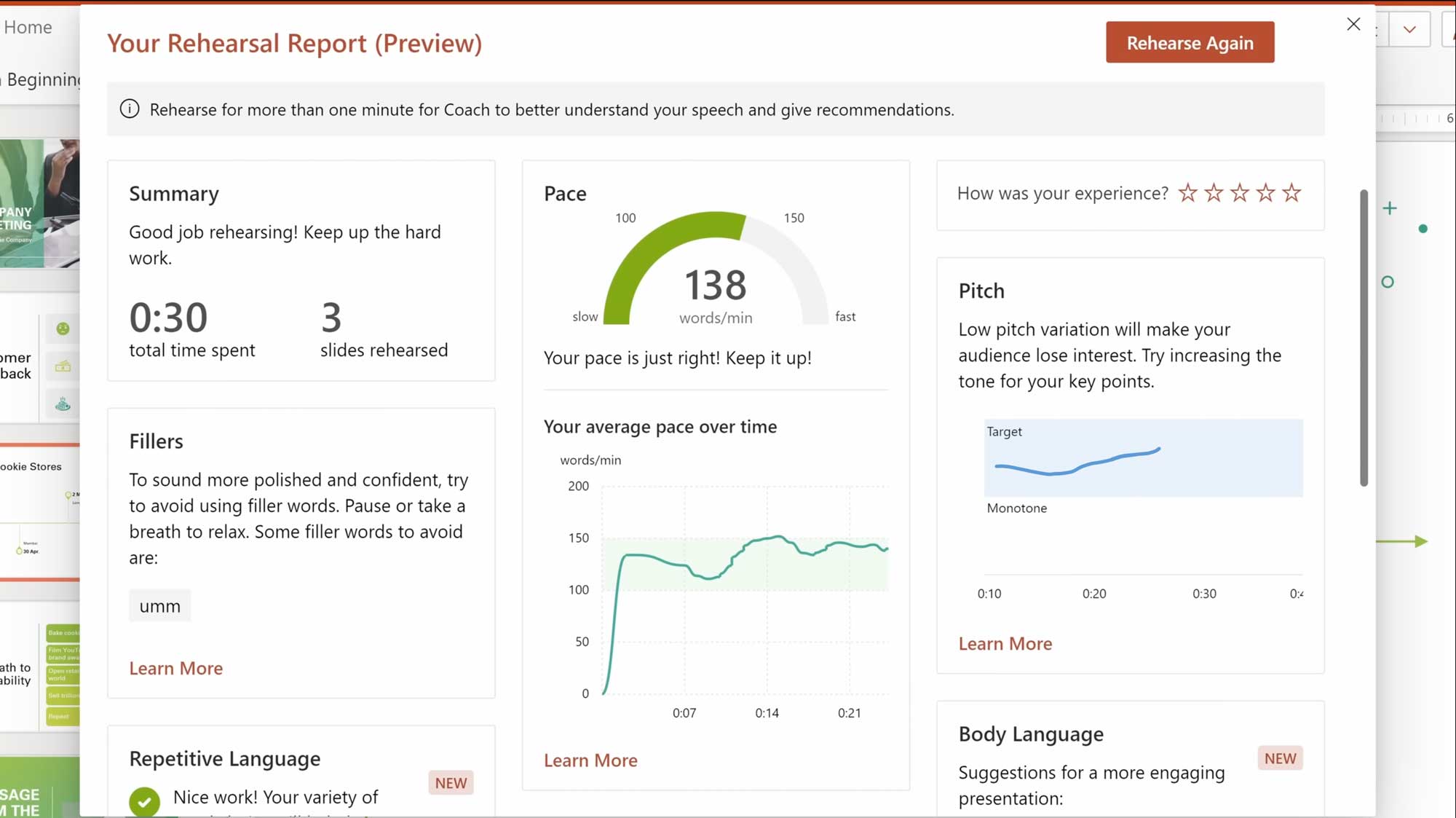This screenshot has height=818, width=1456.
Task: Learn More about pitch variation
Action: click(1005, 642)
